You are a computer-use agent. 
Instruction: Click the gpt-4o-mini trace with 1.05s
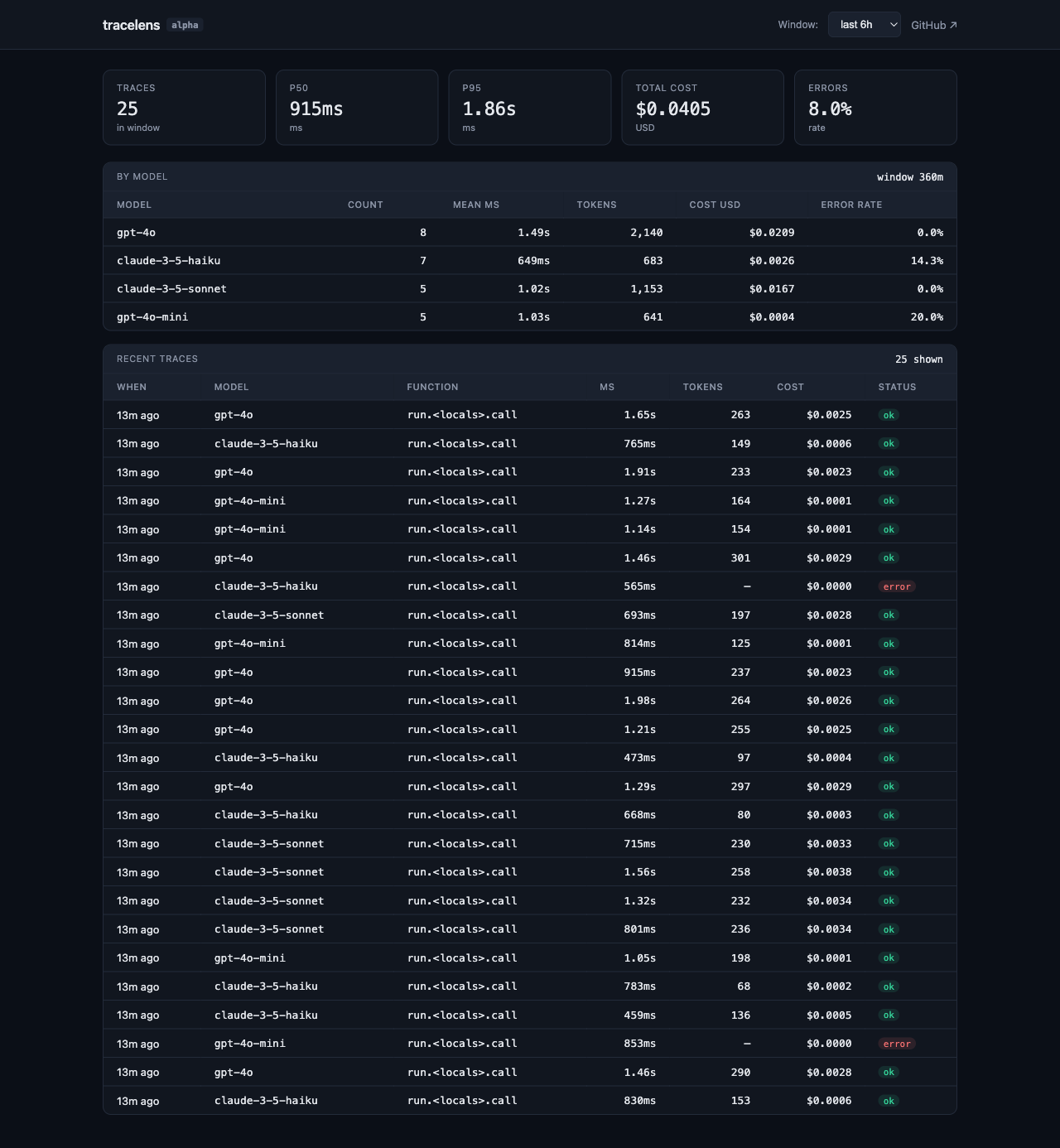point(530,958)
